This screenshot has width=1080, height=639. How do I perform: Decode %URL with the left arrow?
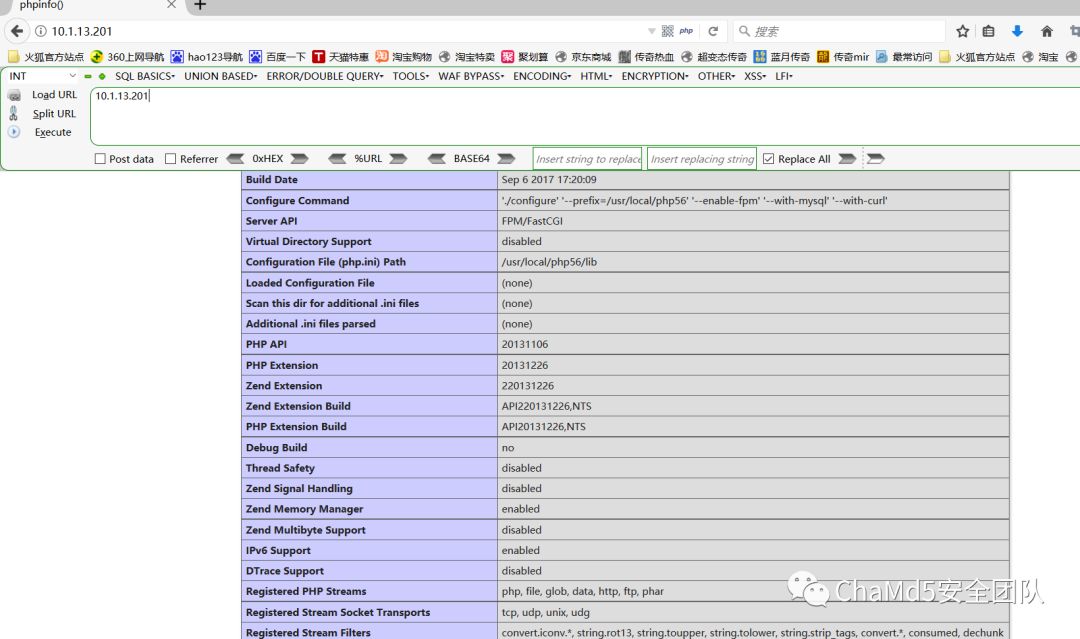[337, 158]
